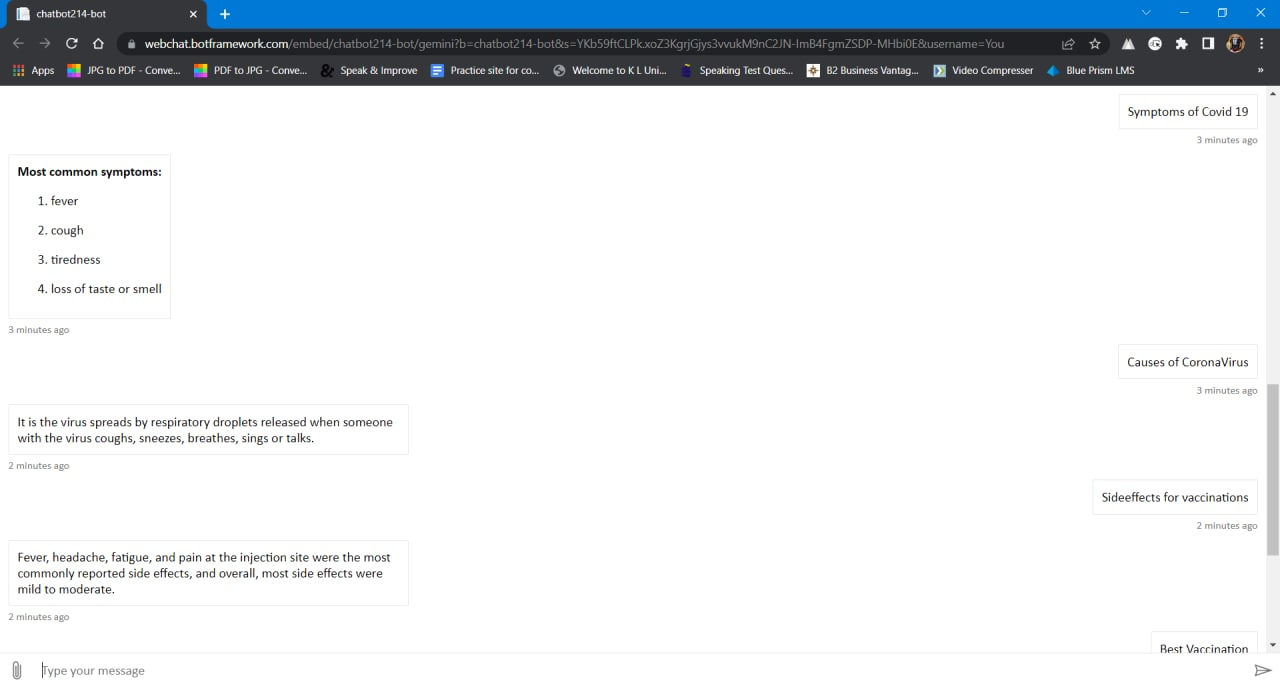Open the Apps bookmark shortcut

point(33,70)
